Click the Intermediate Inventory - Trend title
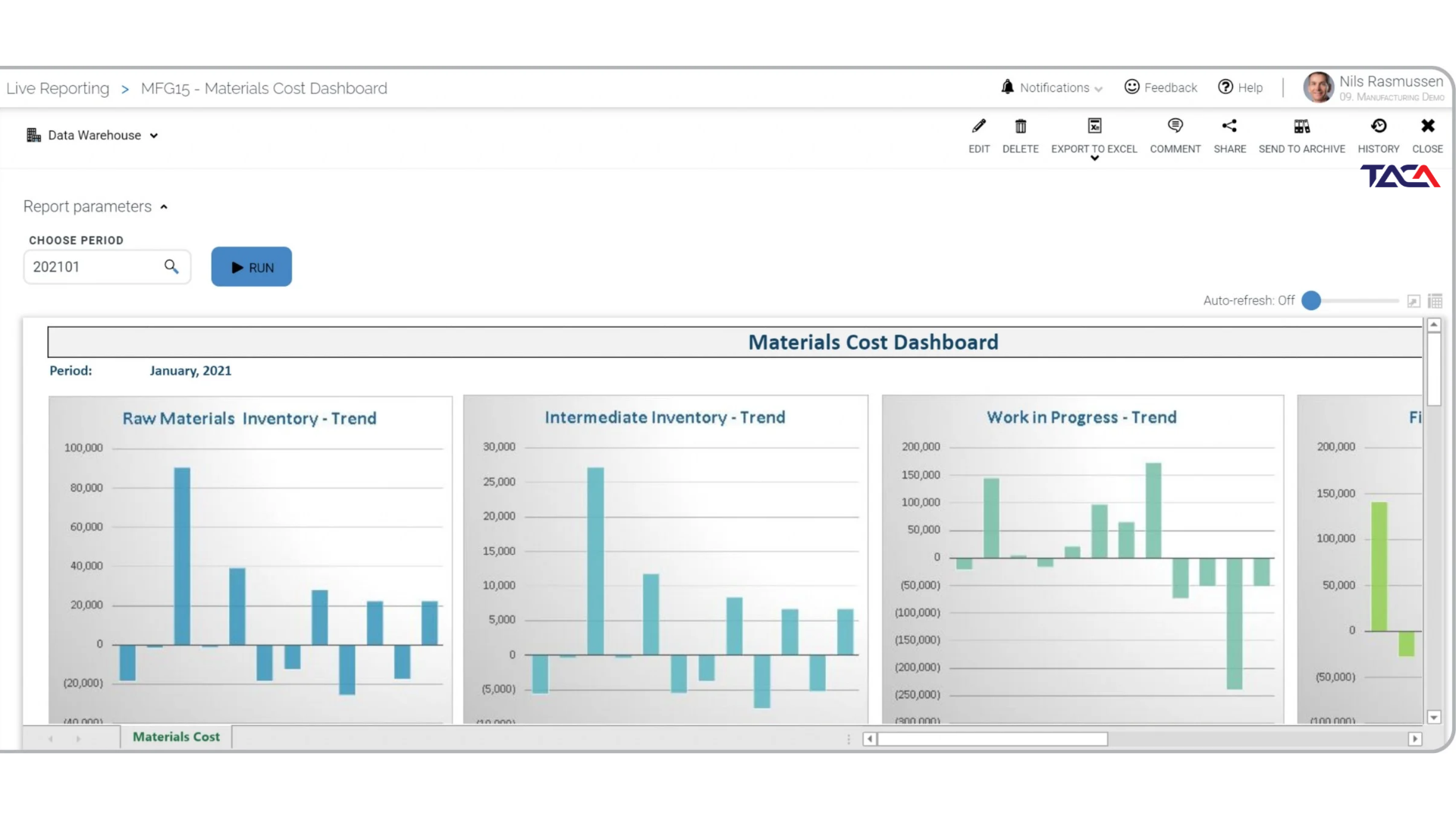This screenshot has height=819, width=1456. tap(665, 417)
